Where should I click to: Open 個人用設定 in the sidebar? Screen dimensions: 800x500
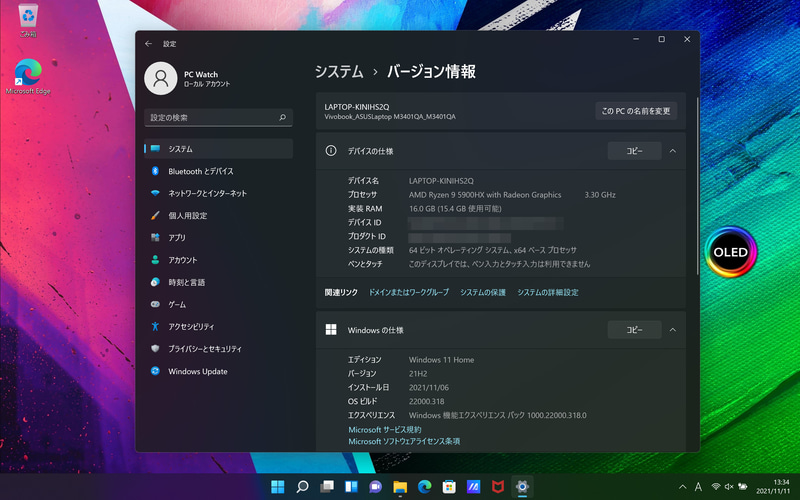[218, 215]
